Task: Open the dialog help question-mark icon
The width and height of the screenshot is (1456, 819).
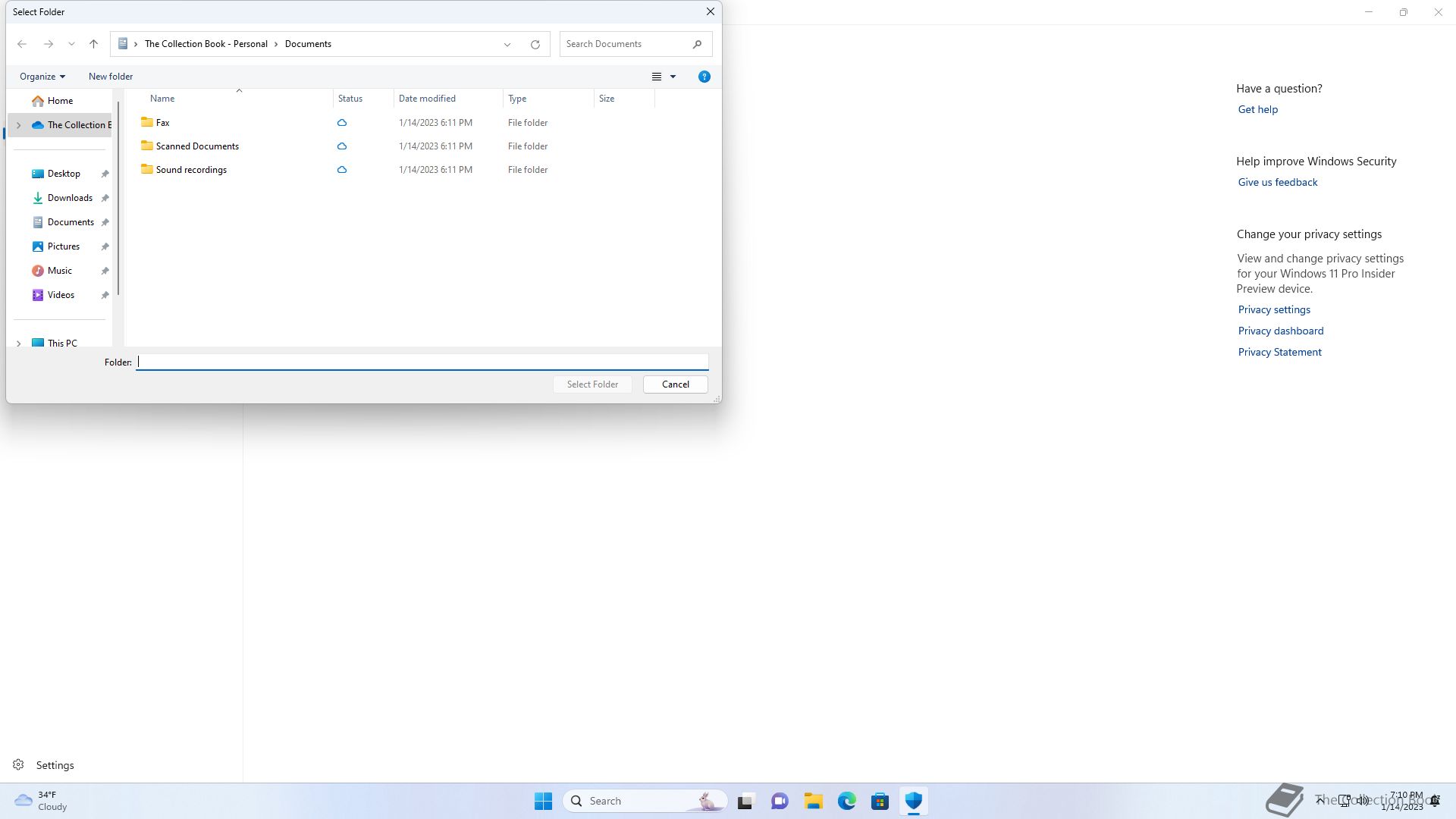Action: (704, 77)
